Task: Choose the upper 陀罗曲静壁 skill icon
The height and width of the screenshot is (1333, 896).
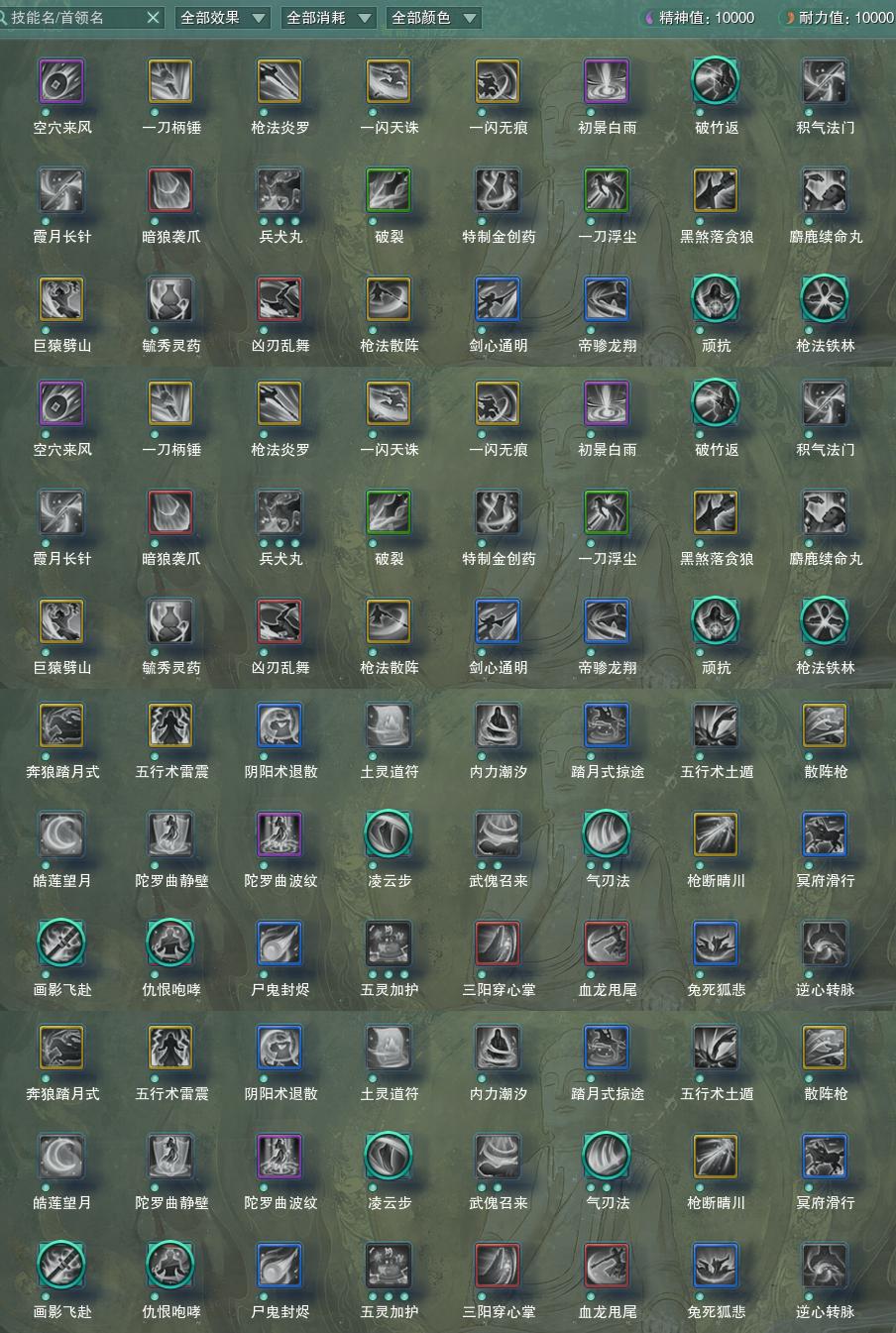Action: pyautogui.click(x=170, y=834)
